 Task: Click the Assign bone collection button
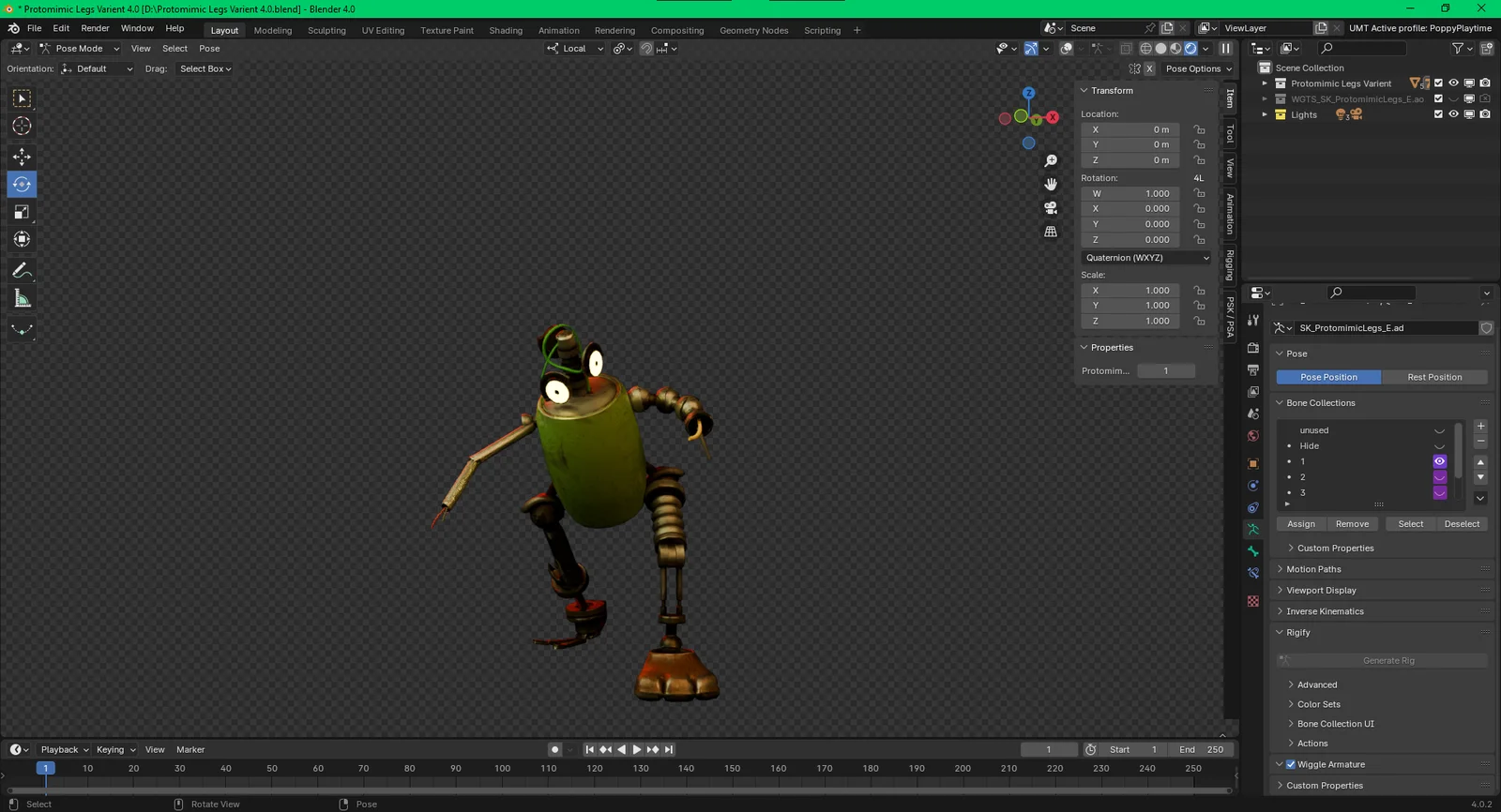[x=1301, y=524]
